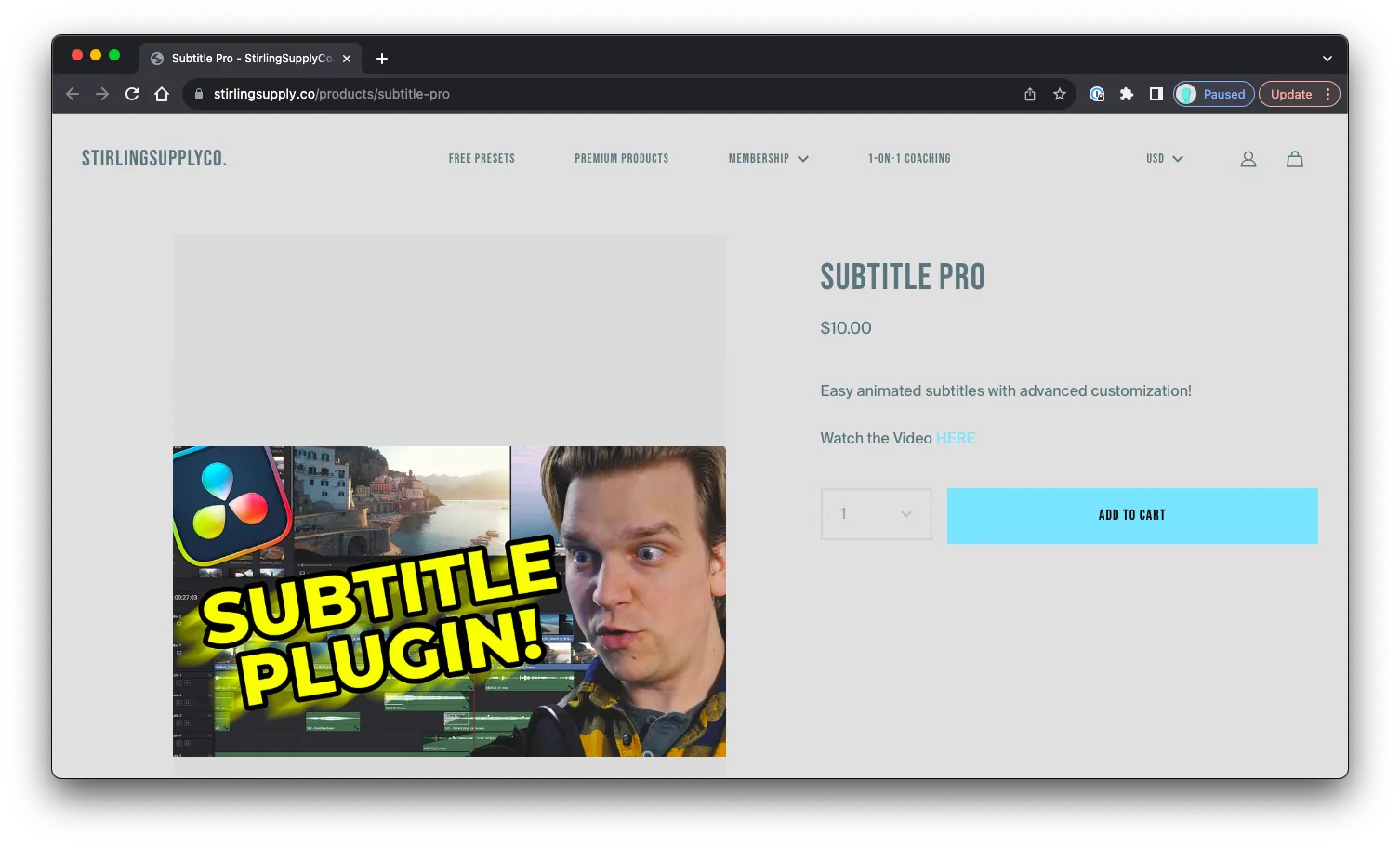Select the Subtitle Pro browser tab
Viewport: 1400px width, 847px height.
pos(250,58)
